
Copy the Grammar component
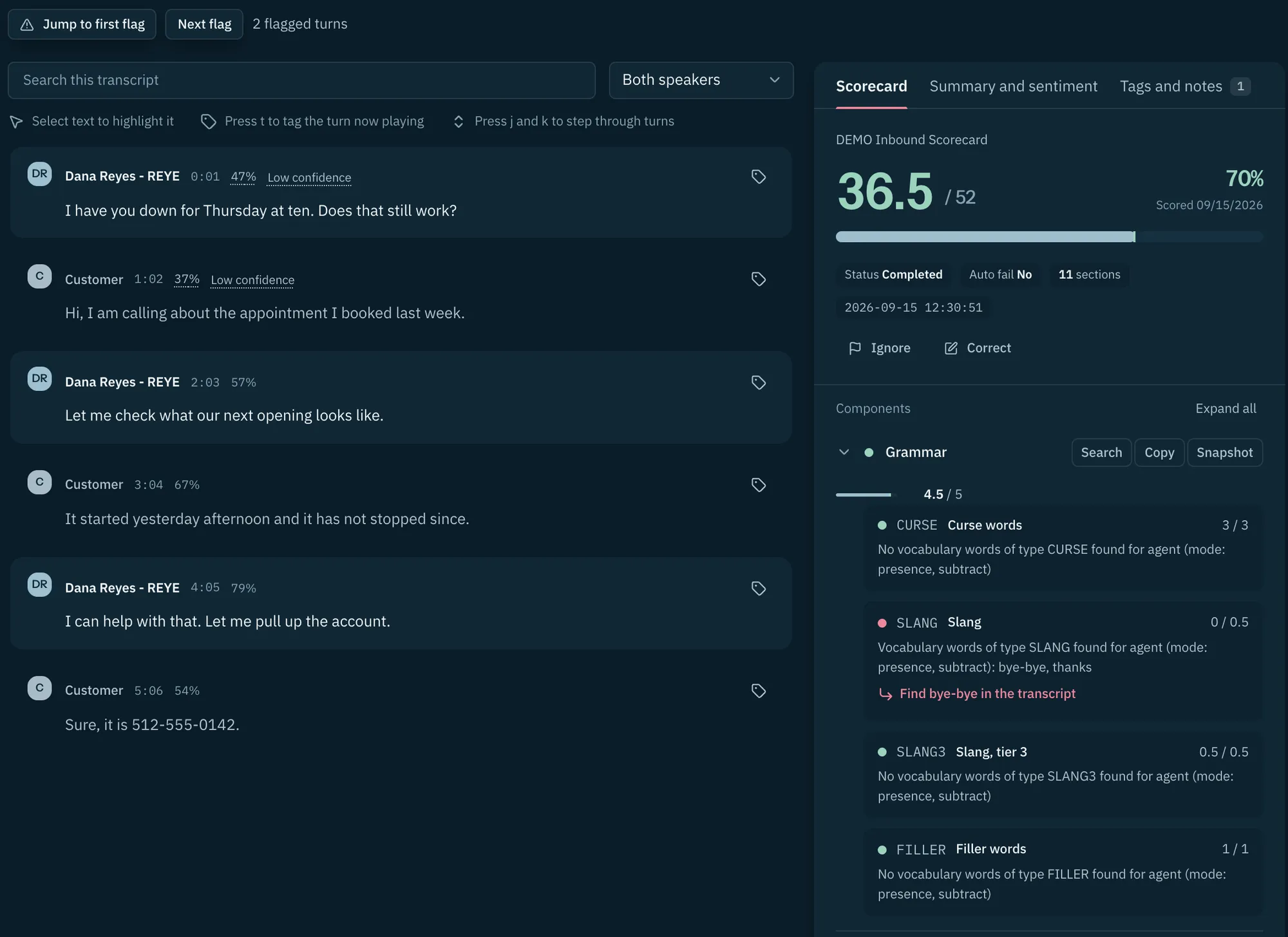click(1159, 452)
